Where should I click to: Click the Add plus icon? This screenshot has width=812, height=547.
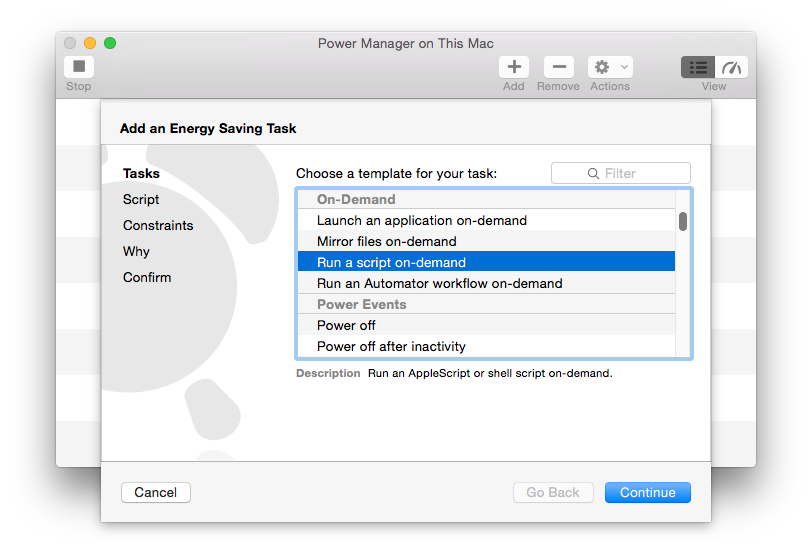(x=514, y=67)
